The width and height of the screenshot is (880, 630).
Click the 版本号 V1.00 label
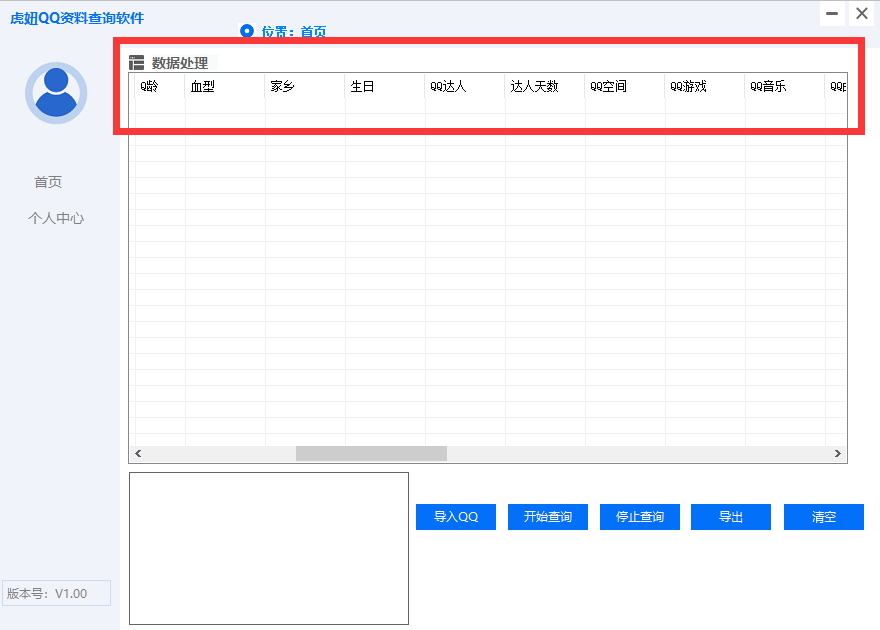coord(56,593)
